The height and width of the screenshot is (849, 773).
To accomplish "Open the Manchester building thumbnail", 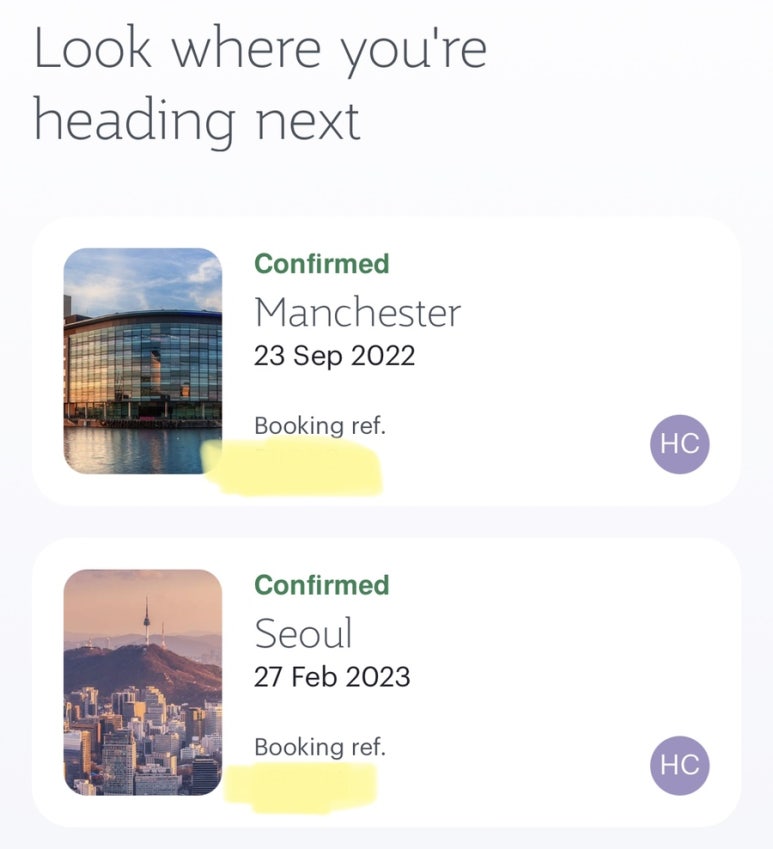I will pos(143,361).
